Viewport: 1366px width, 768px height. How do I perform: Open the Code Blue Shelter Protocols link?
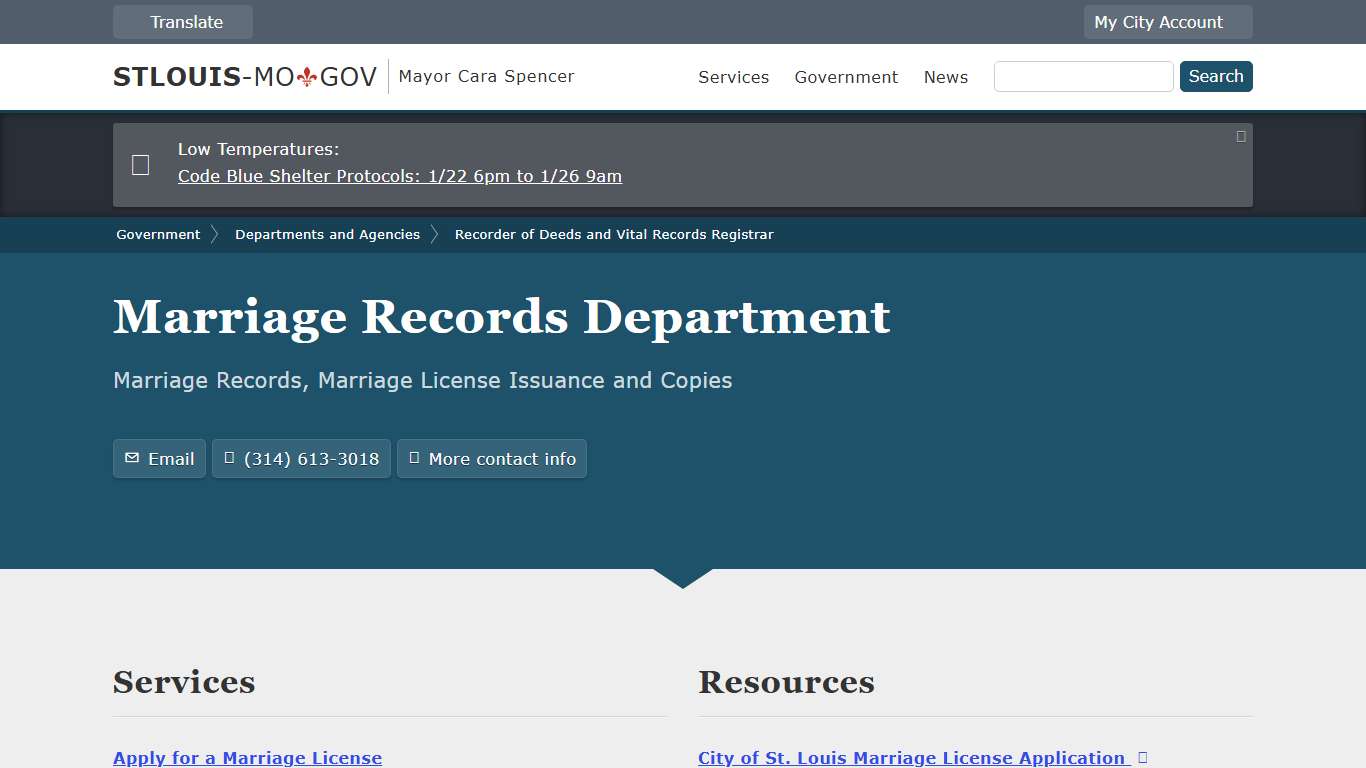pos(399,176)
